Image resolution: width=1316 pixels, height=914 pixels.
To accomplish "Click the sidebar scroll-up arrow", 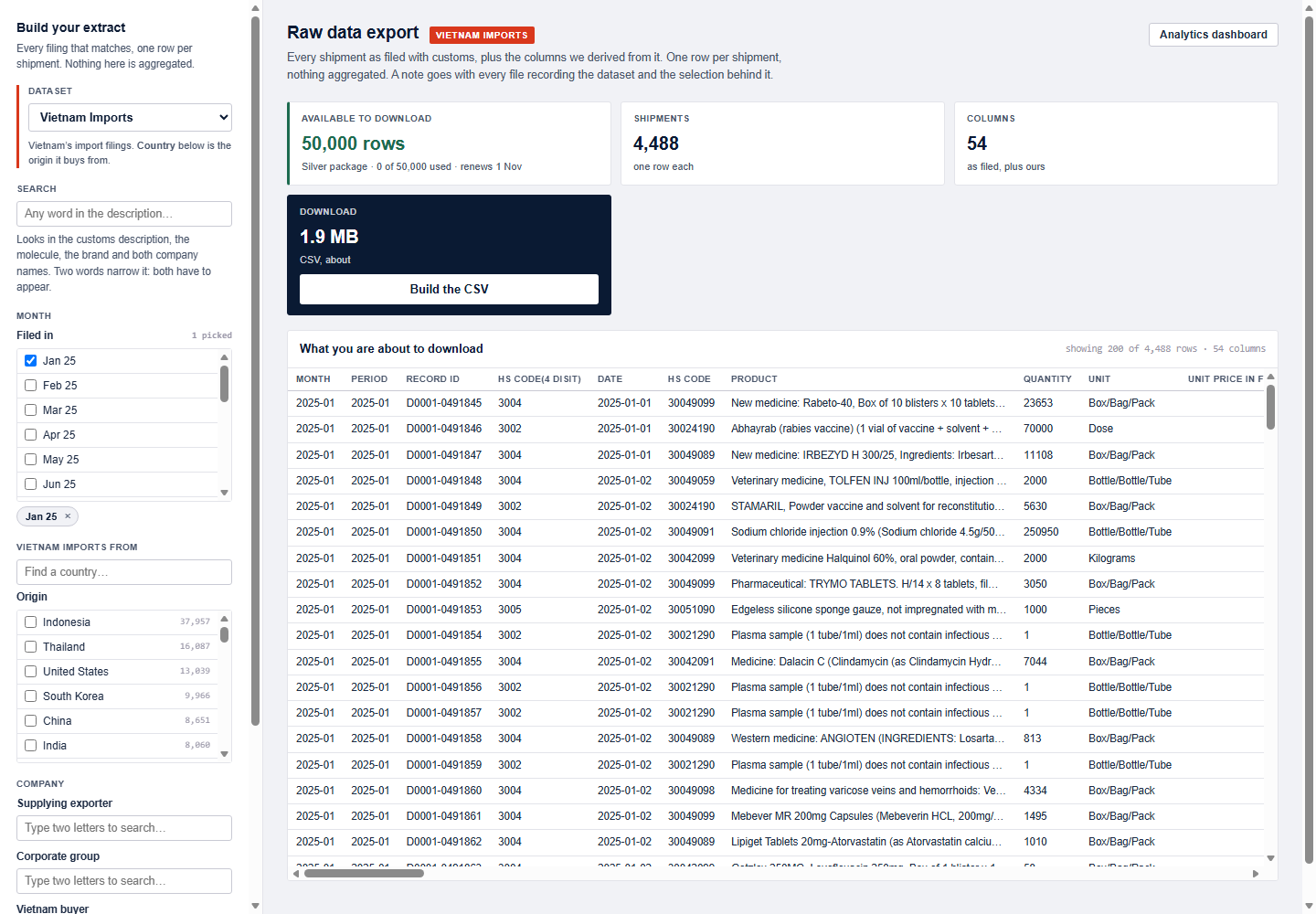I will tap(255, 8).
